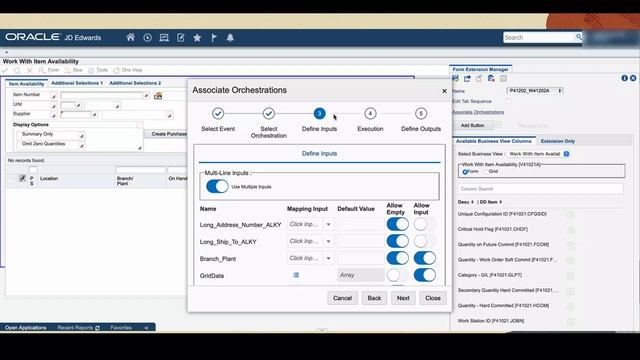Click the dialog's Close button
Screen dimensions: 640x360
(433, 298)
